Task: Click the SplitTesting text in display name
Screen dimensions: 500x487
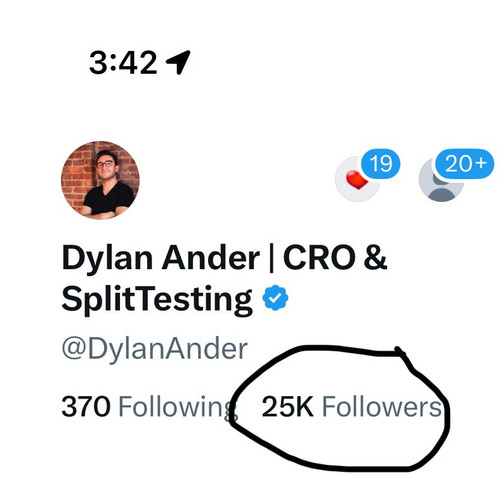Action: click(x=157, y=299)
